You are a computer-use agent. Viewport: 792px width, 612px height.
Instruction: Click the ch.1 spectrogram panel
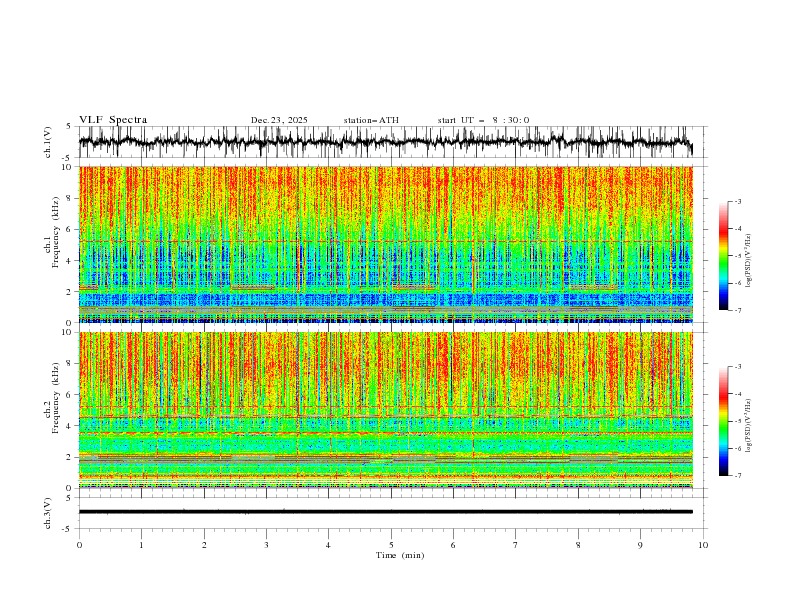click(385, 244)
